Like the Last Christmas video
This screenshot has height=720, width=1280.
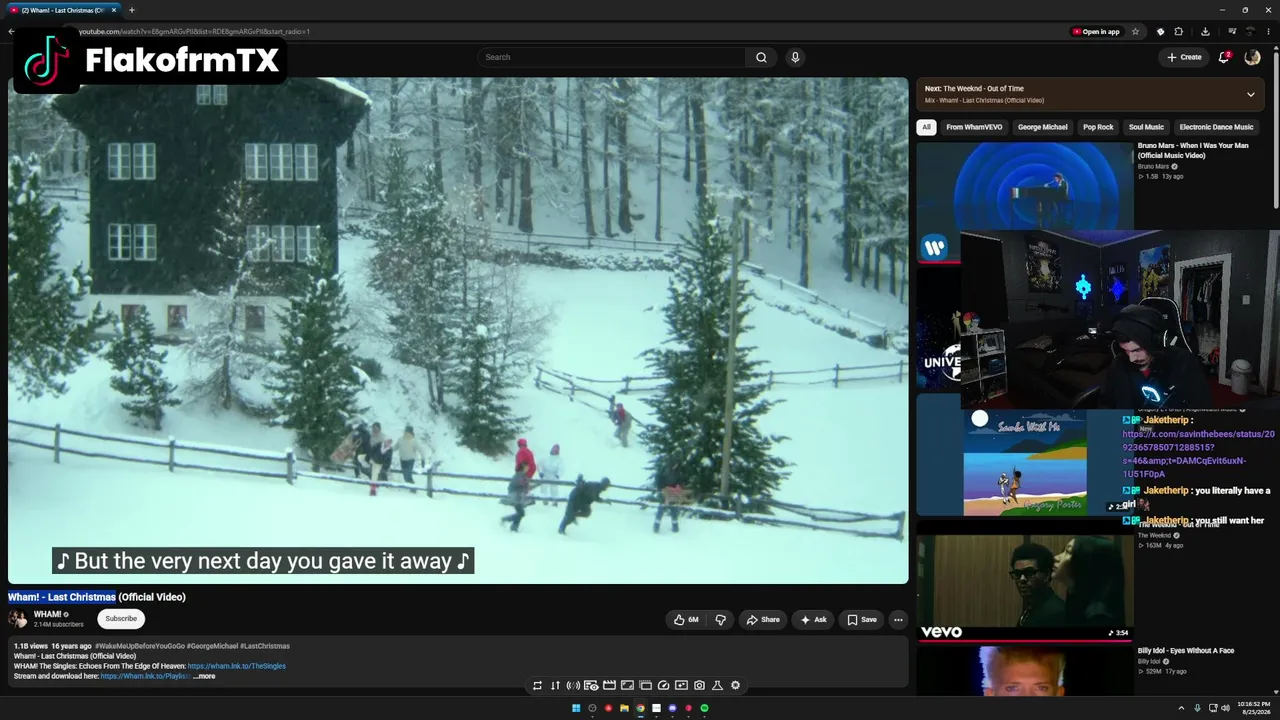(x=686, y=620)
